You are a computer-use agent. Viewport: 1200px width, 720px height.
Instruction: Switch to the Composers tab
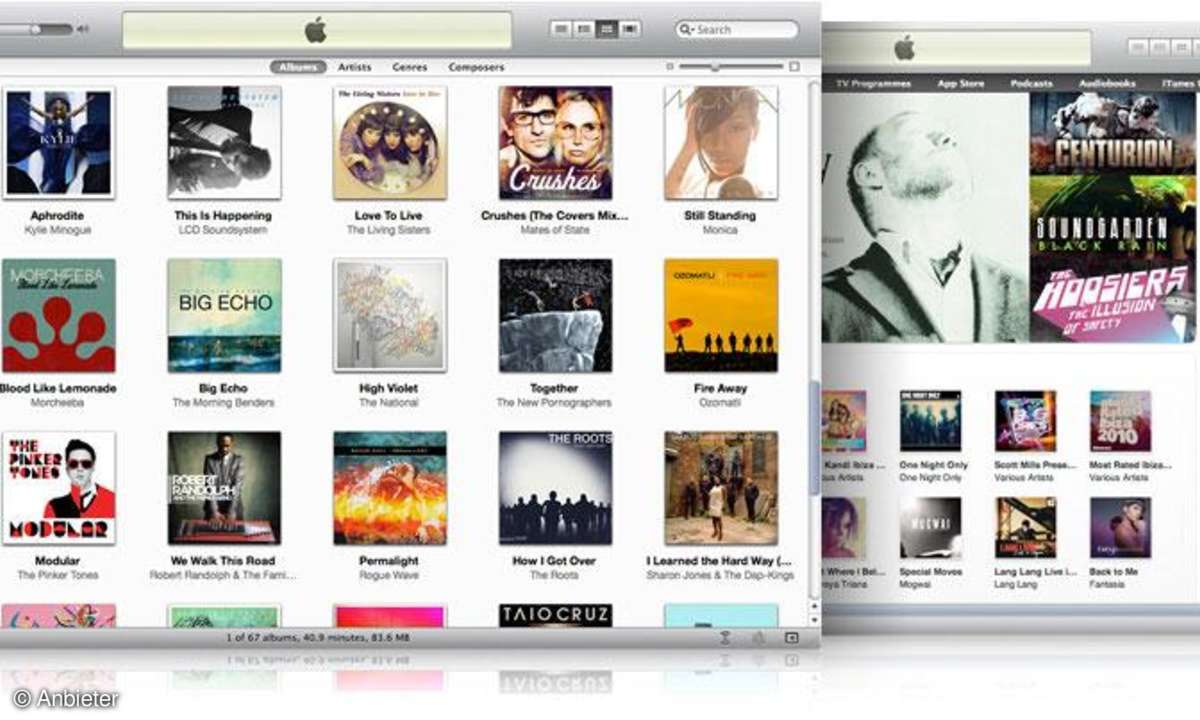click(476, 67)
